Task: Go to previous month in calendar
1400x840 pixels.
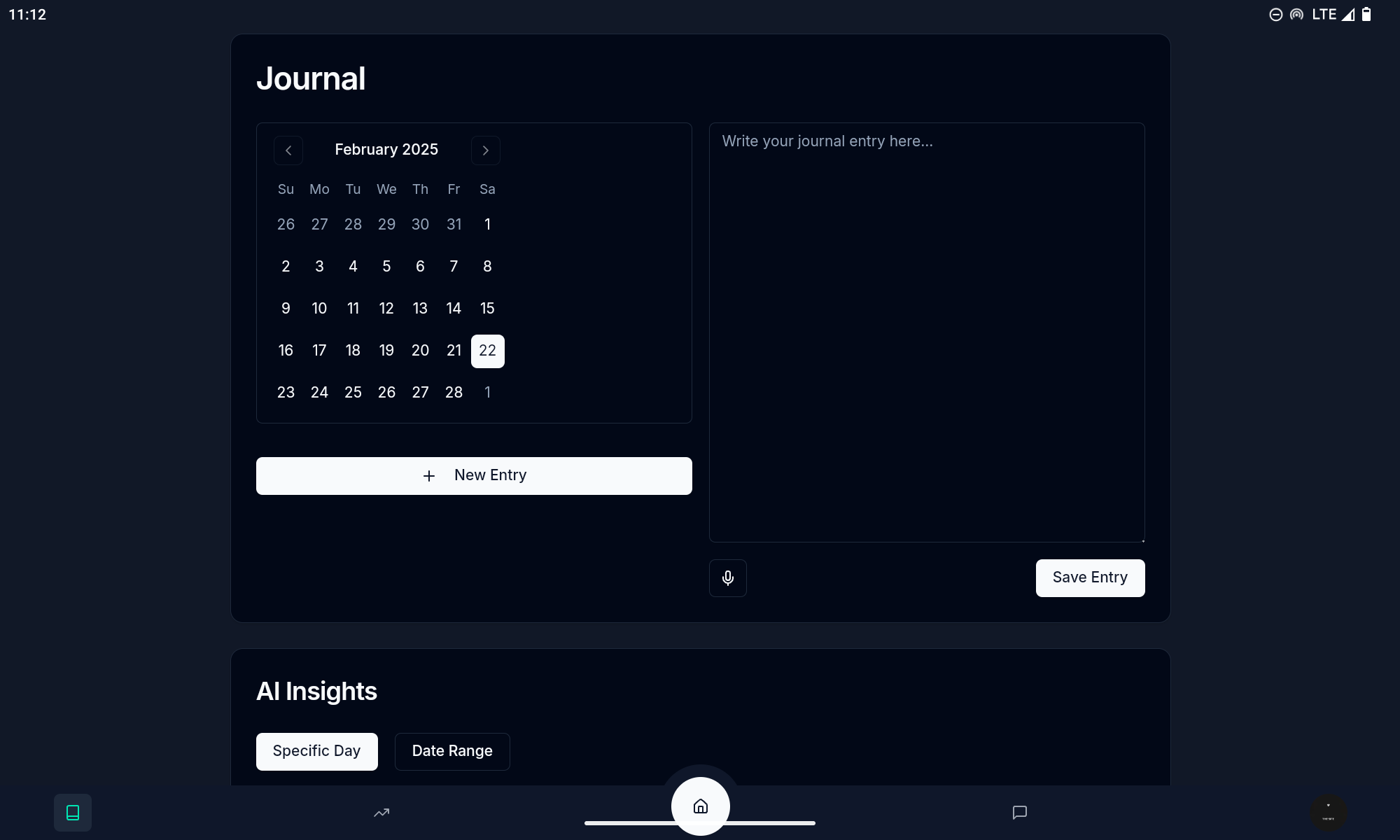Action: point(288,150)
